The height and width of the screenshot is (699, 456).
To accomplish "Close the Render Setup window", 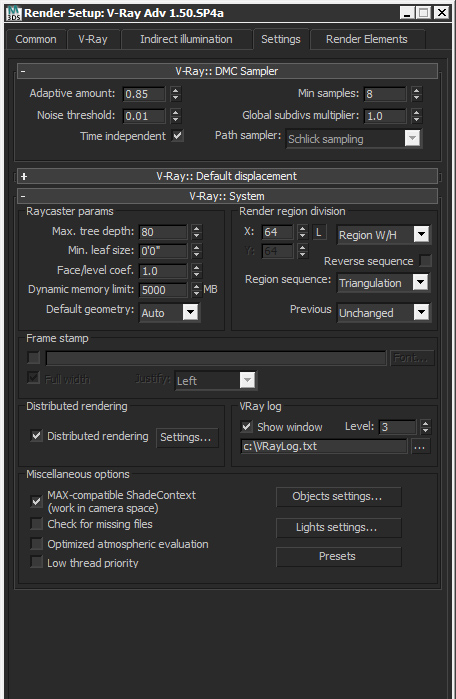I will coord(441,12).
